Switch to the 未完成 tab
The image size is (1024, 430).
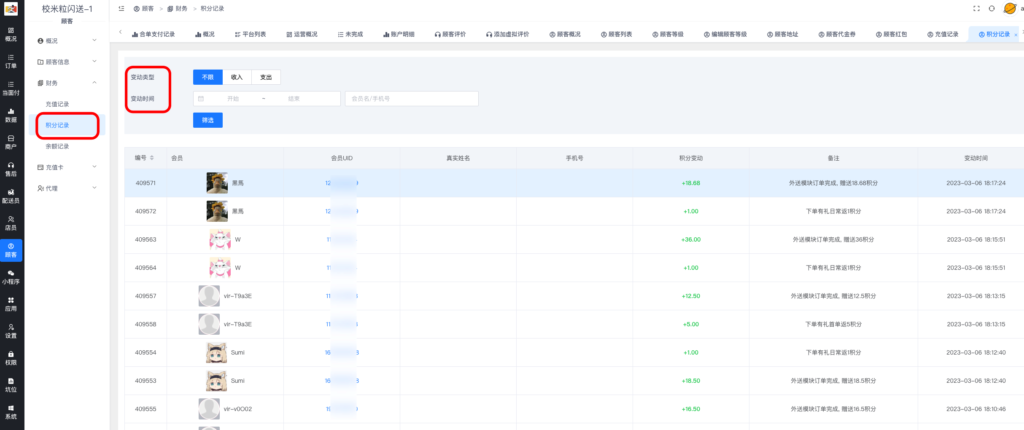point(350,34)
